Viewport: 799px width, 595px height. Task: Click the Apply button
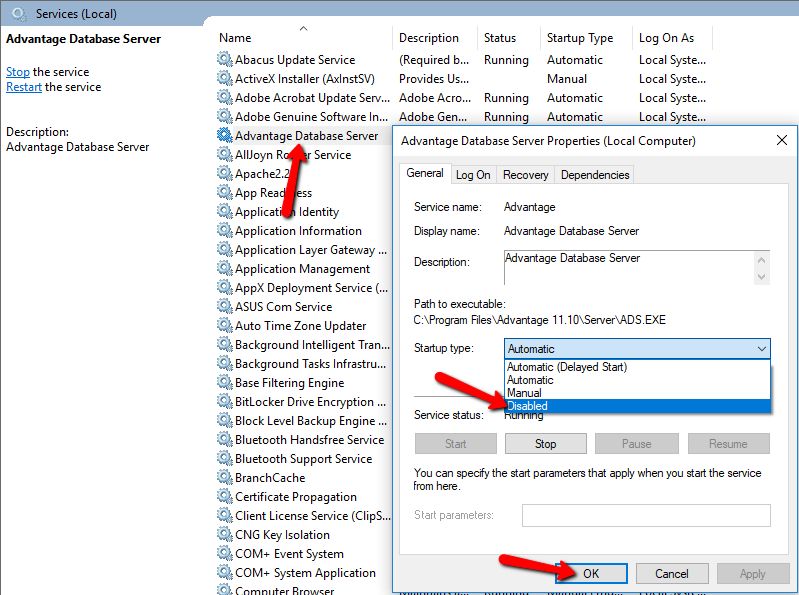[x=752, y=574]
